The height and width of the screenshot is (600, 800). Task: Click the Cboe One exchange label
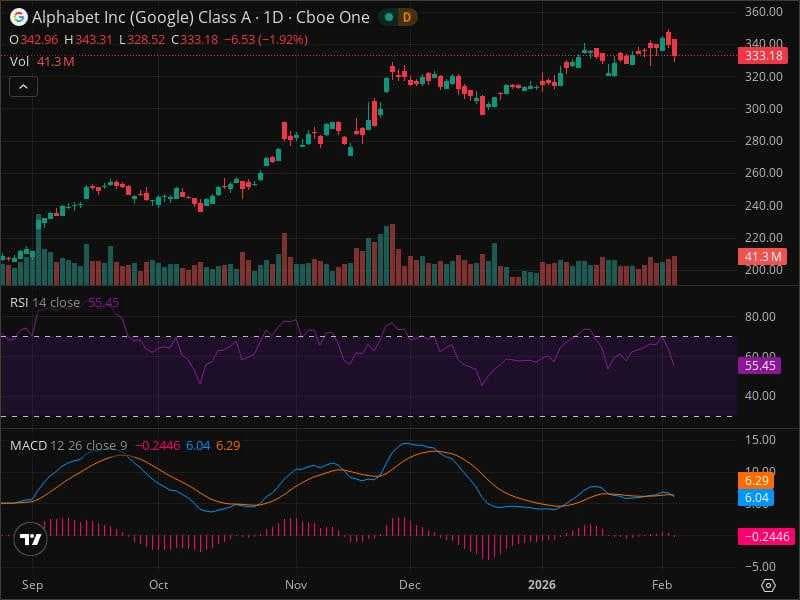pyautogui.click(x=333, y=17)
